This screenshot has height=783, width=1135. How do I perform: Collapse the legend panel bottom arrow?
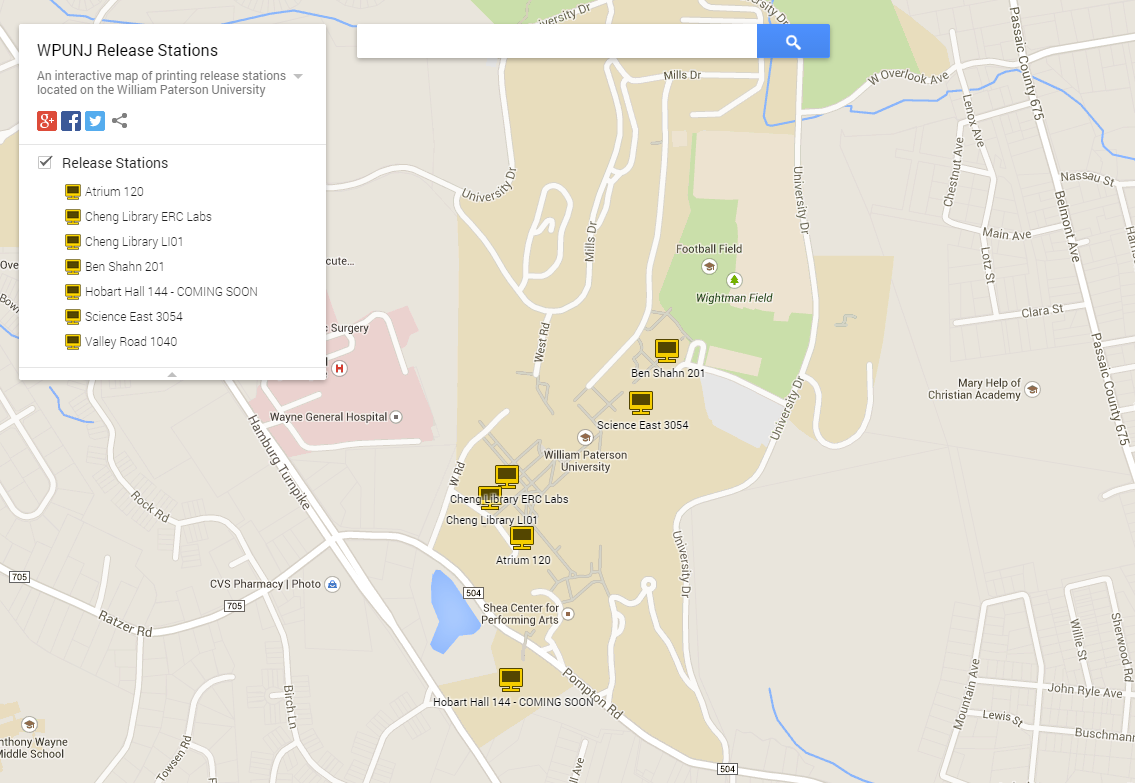pos(172,374)
